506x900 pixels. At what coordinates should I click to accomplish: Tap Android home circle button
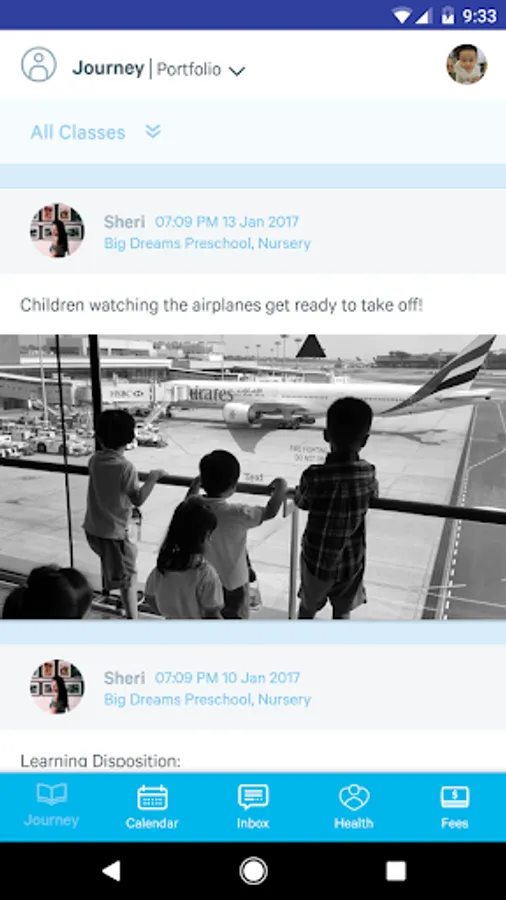(x=253, y=871)
